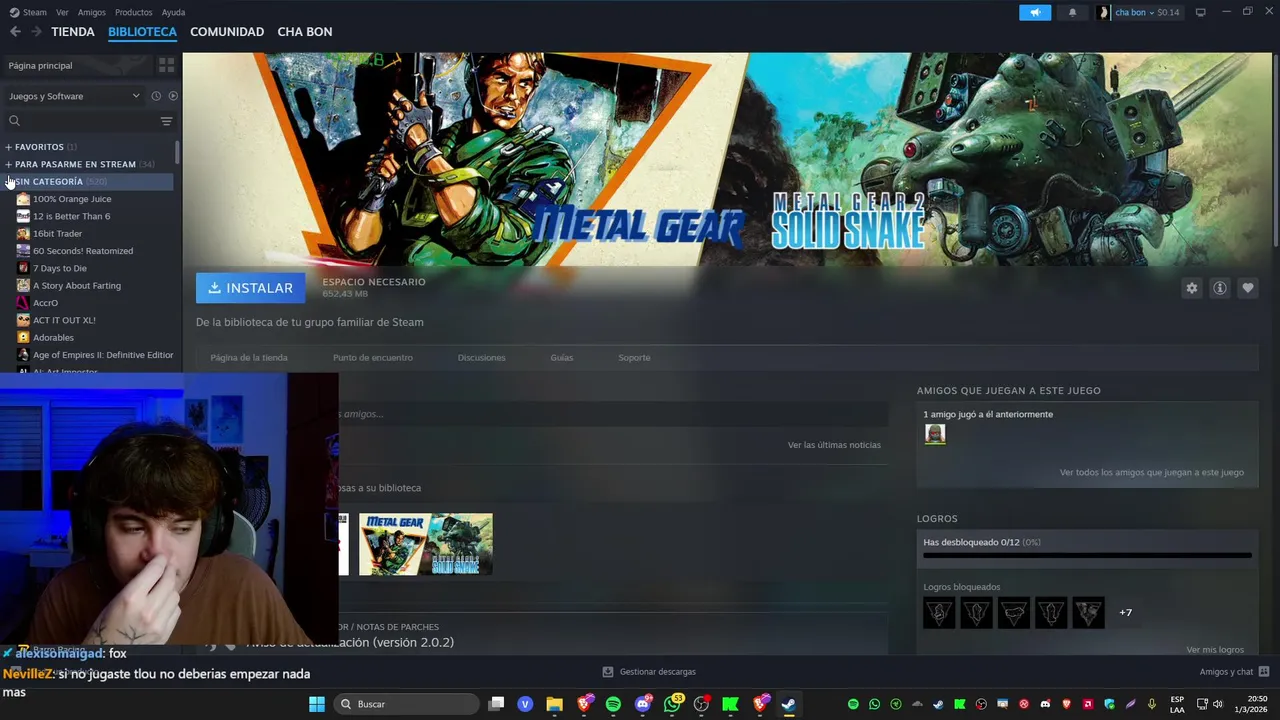Open advanced filter options icon
Viewport: 1280px width, 720px height.
coord(166,121)
